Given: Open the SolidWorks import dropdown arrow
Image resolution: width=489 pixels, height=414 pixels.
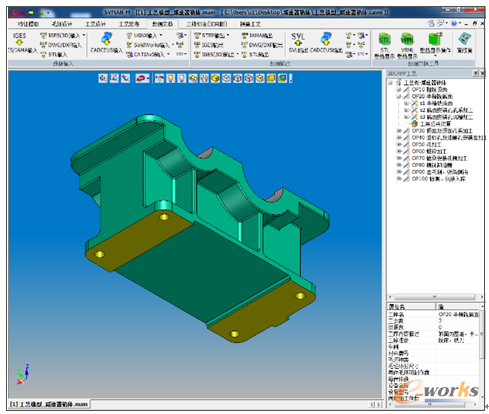Looking at the screenshot, I should [x=173, y=44].
